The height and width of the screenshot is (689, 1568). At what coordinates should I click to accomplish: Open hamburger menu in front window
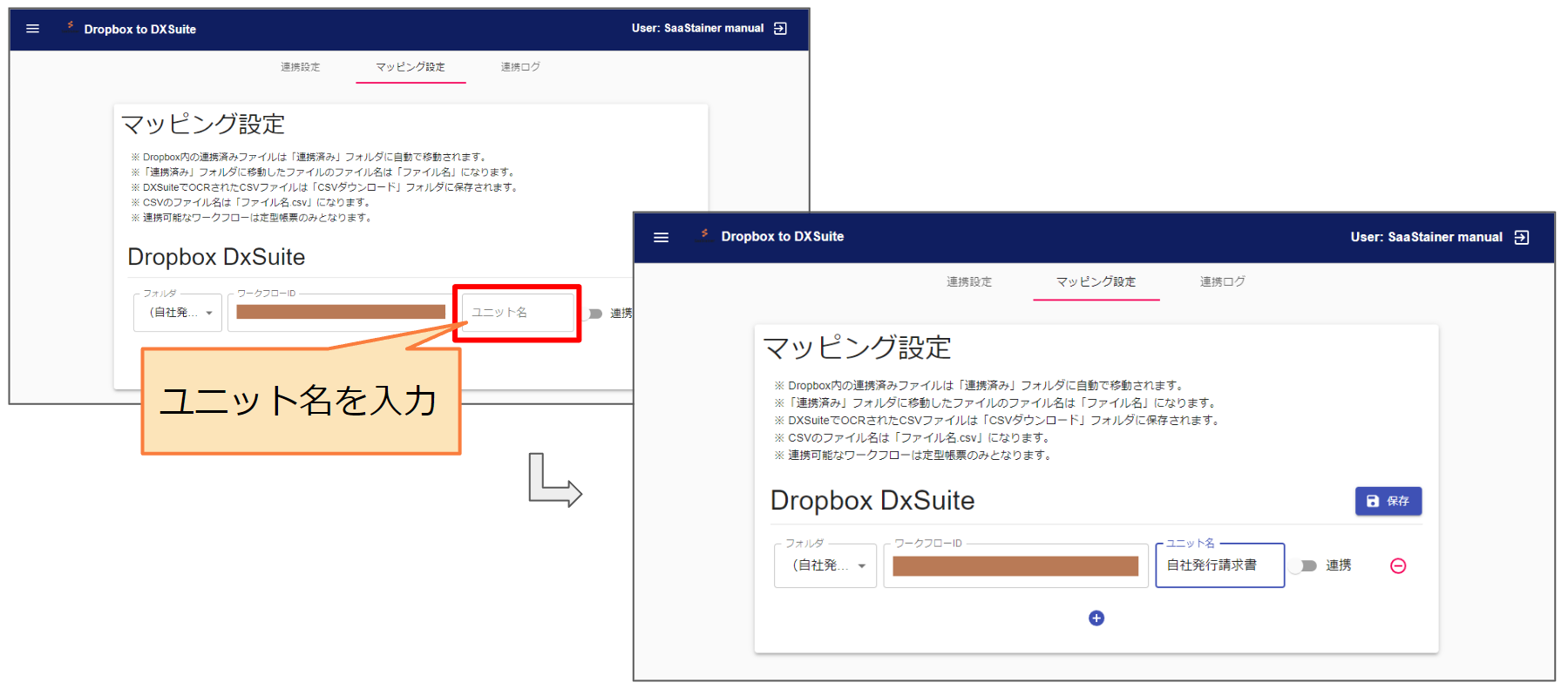click(662, 237)
